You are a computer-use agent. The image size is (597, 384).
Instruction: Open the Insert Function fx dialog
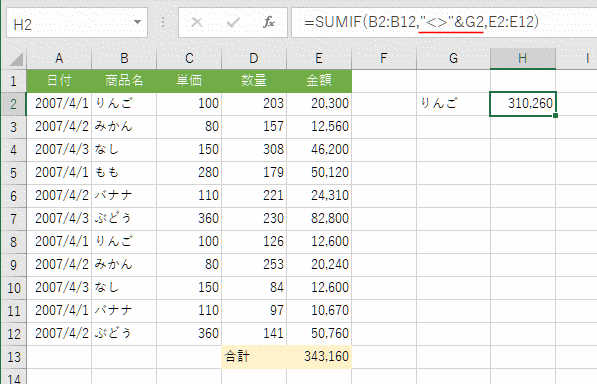click(x=269, y=22)
